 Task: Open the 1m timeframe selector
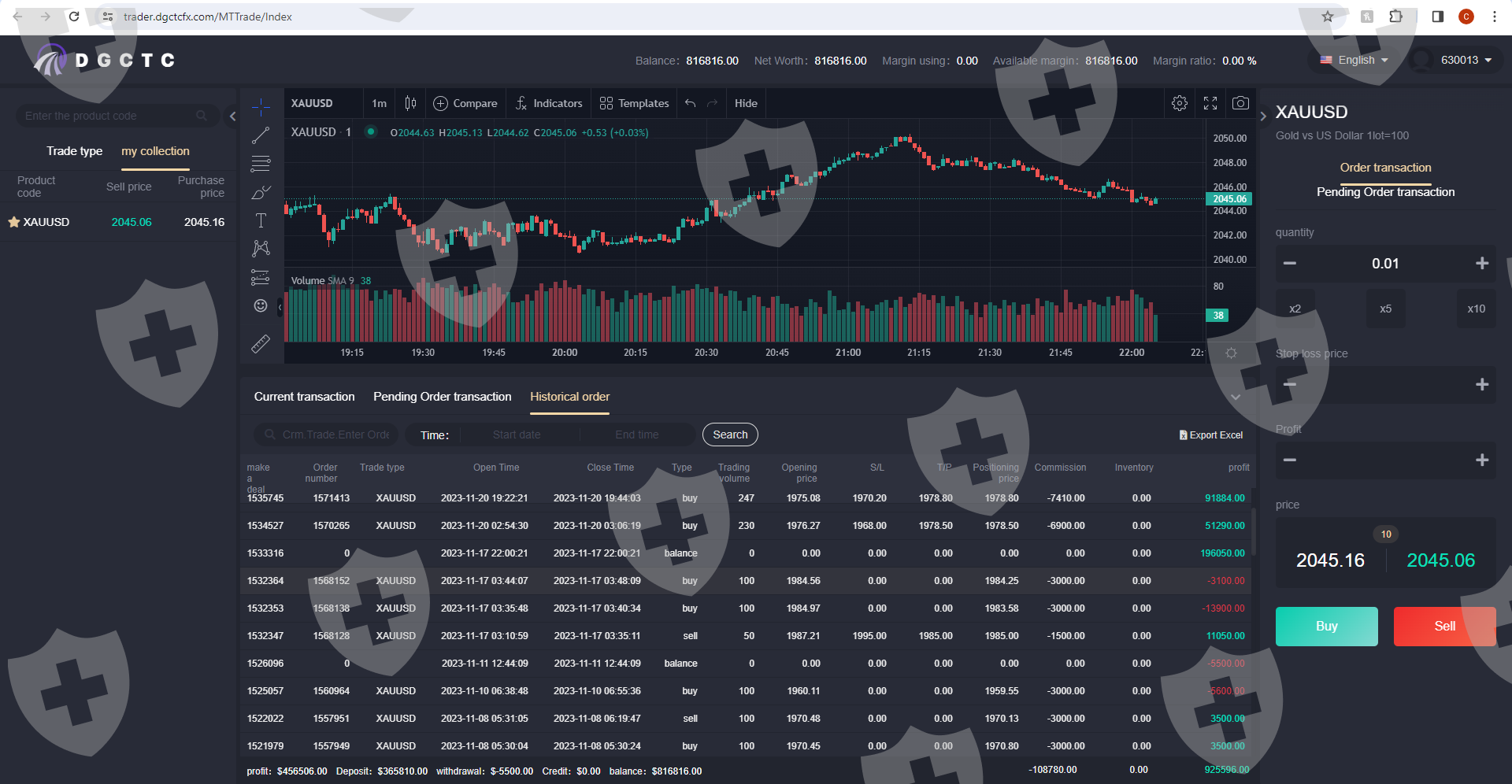pos(379,103)
